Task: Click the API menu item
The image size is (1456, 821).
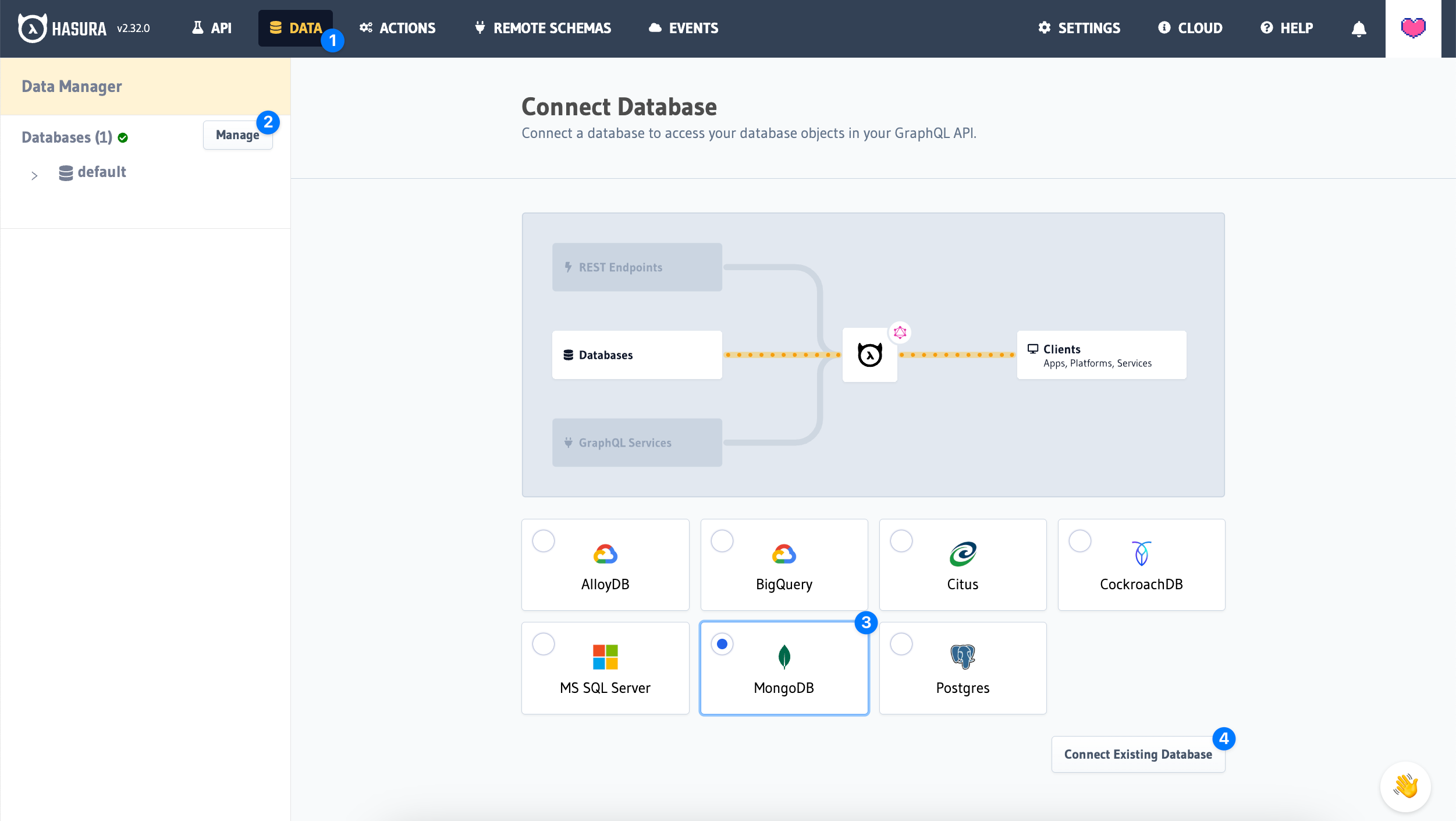Action: tap(211, 28)
